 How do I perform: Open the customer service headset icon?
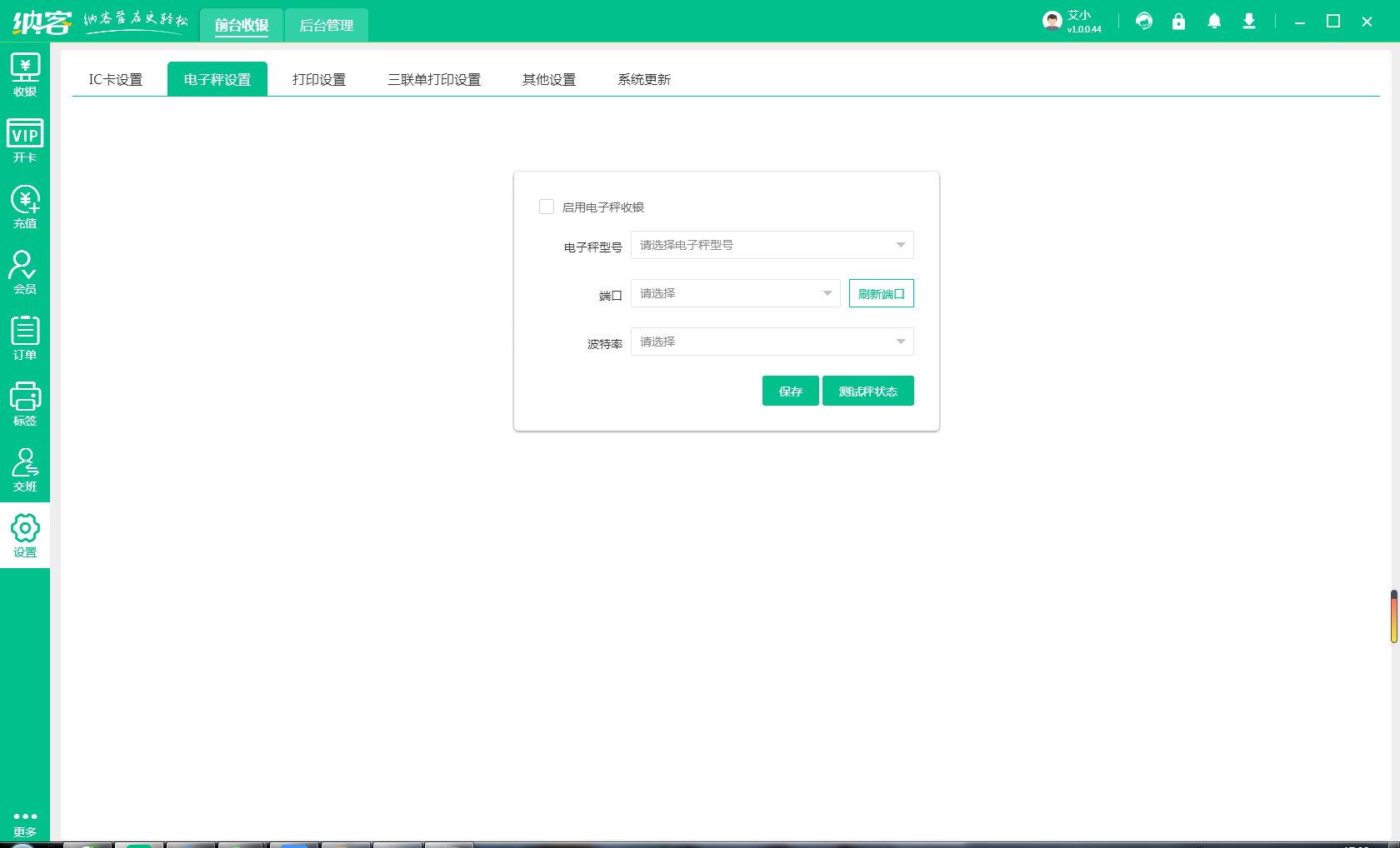(x=1144, y=22)
